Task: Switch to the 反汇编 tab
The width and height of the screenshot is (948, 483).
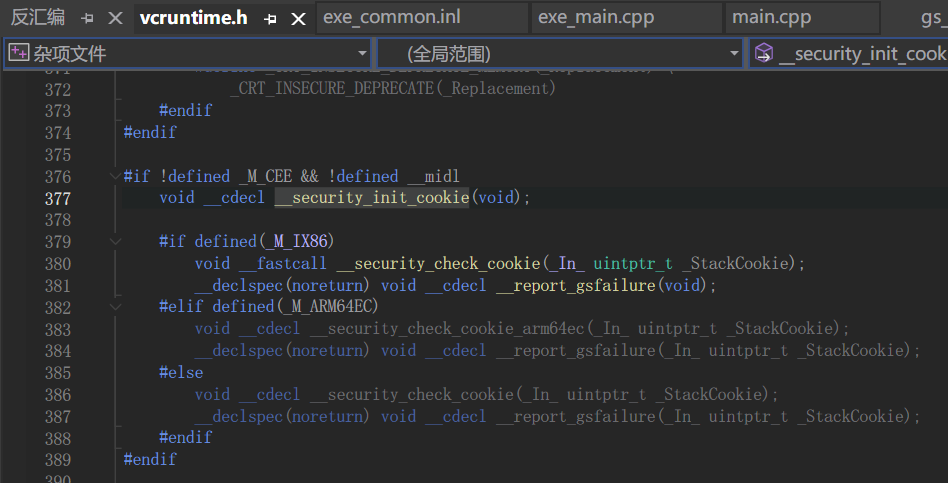Action: coord(37,18)
